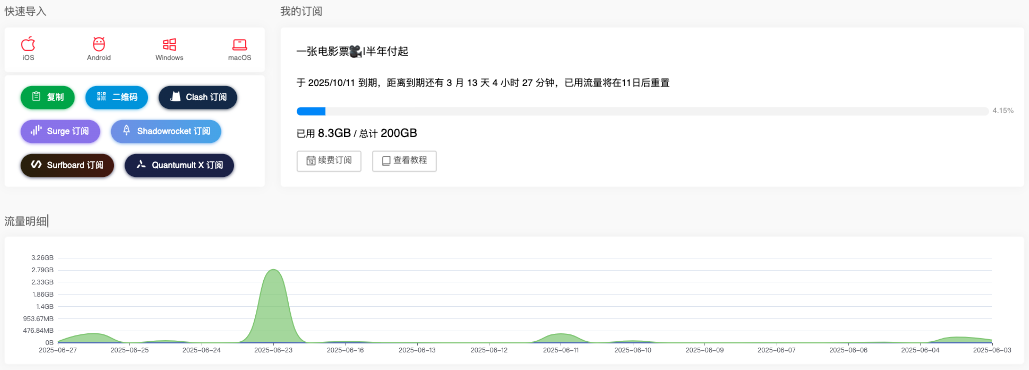
Task: Click the rocket icon in Shadowrocket button
Action: pos(126,131)
